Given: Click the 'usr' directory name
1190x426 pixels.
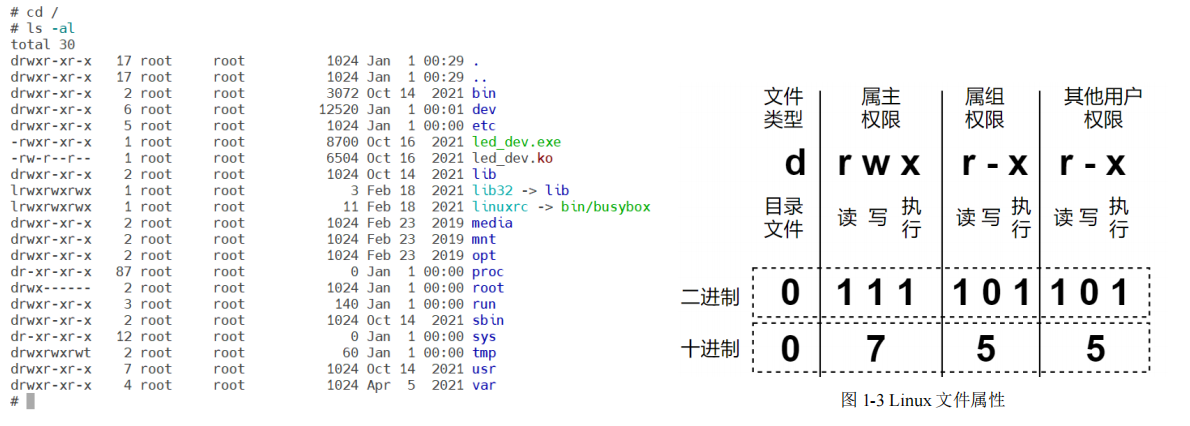Looking at the screenshot, I should click(x=483, y=369).
